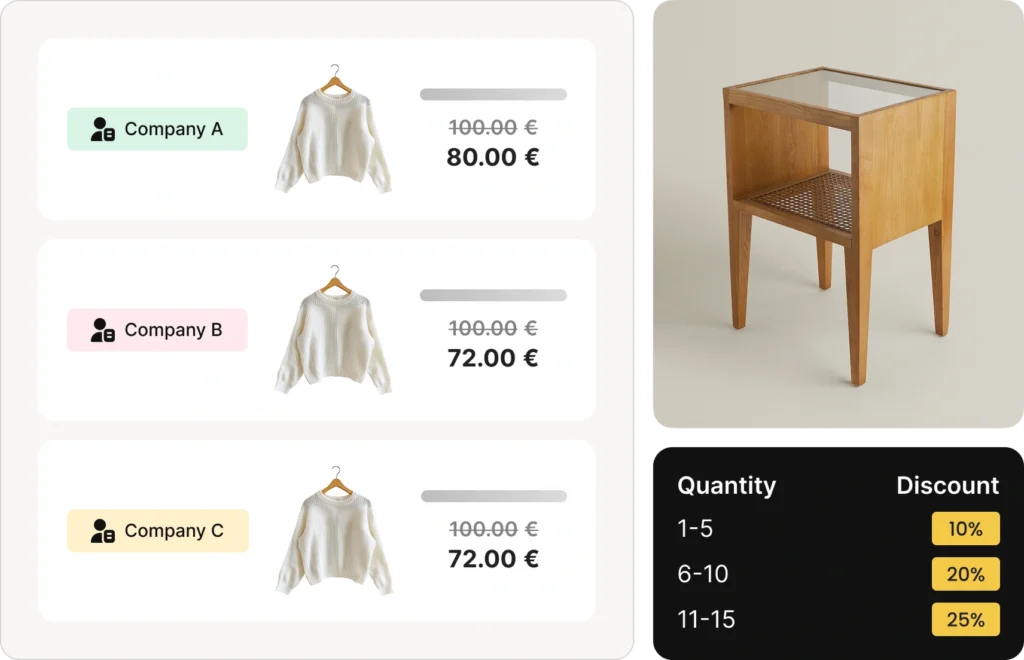The height and width of the screenshot is (660, 1024).
Task: Click the 80.00 € discounted price
Action: 493,158
